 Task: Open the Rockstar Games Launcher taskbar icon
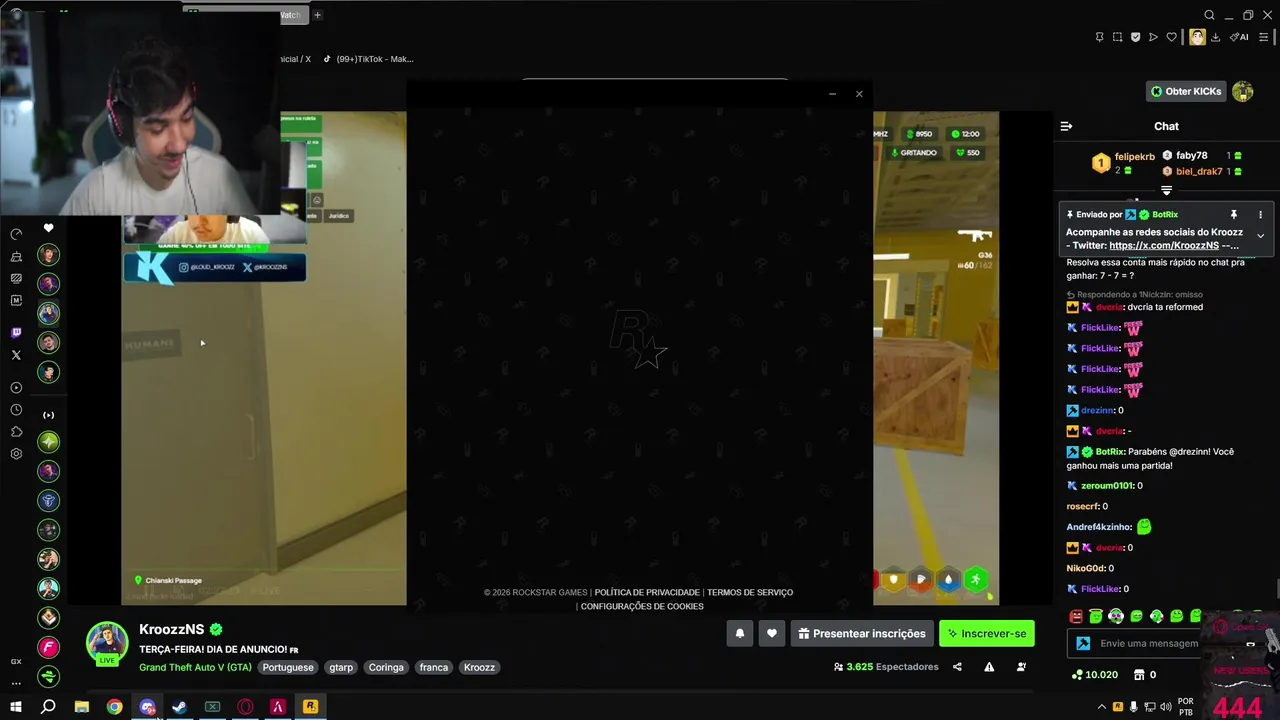click(310, 707)
